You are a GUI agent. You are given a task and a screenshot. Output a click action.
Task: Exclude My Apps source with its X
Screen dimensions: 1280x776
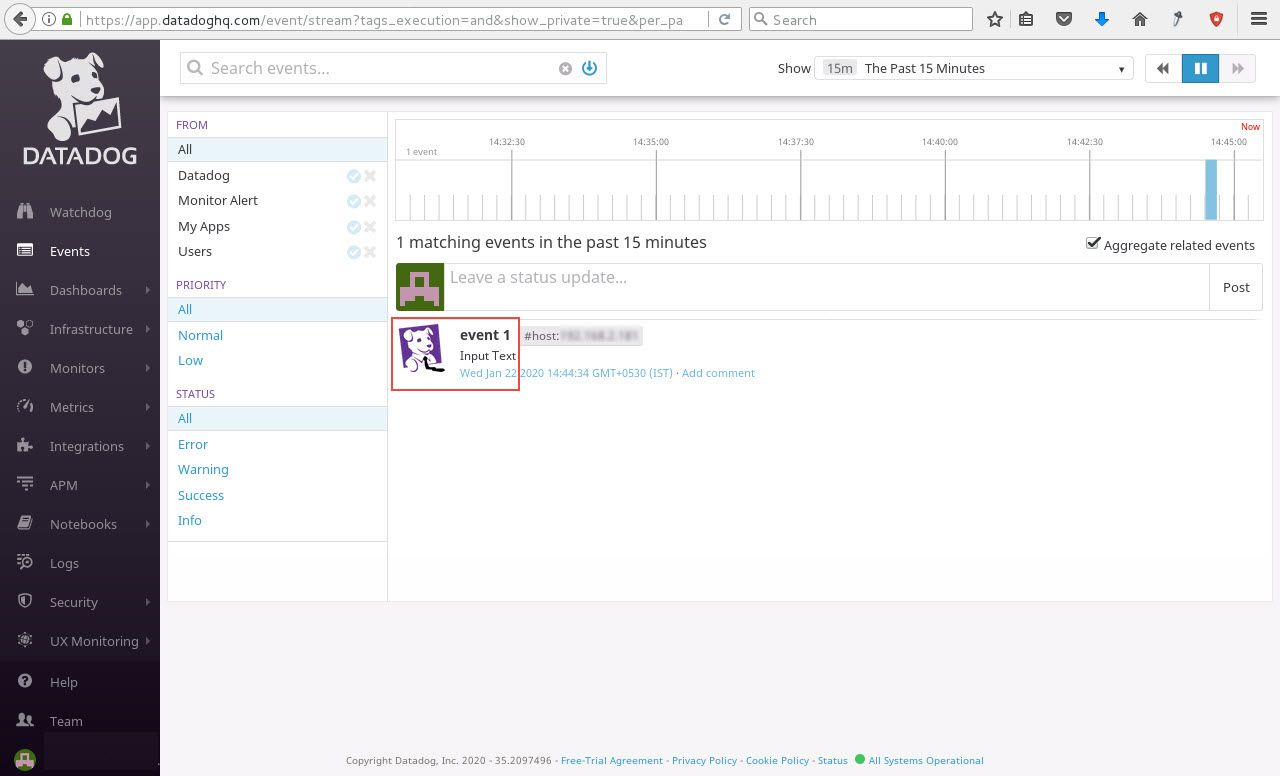(x=370, y=227)
